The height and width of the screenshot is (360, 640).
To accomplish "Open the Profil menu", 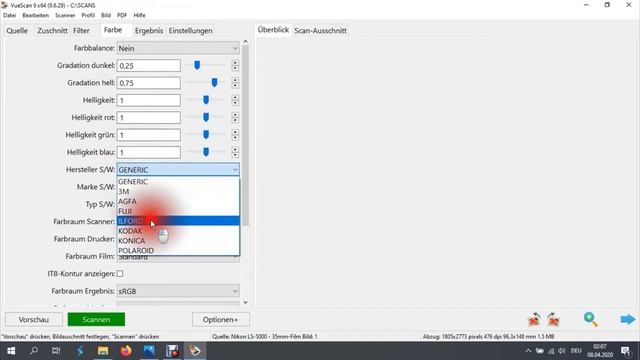I will (x=88, y=15).
